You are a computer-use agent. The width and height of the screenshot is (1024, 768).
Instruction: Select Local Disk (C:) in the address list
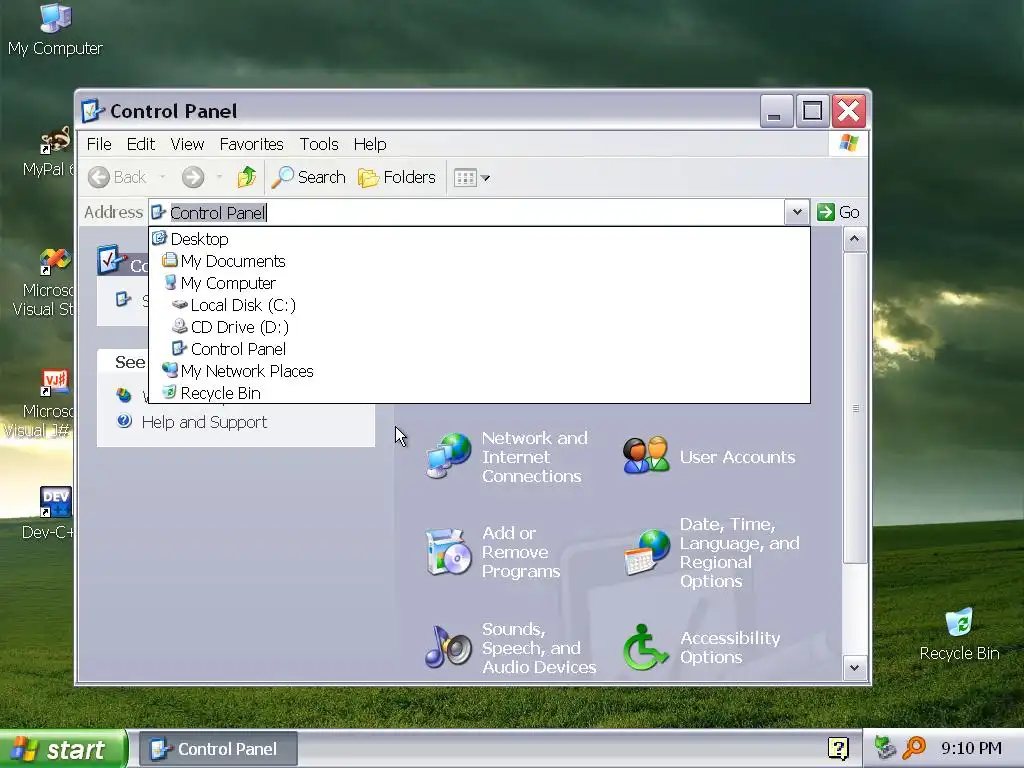click(479, 305)
